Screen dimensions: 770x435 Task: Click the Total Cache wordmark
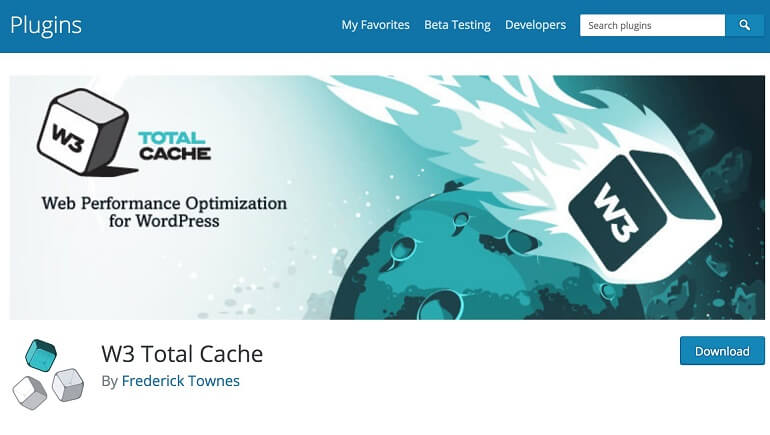pyautogui.click(x=174, y=146)
